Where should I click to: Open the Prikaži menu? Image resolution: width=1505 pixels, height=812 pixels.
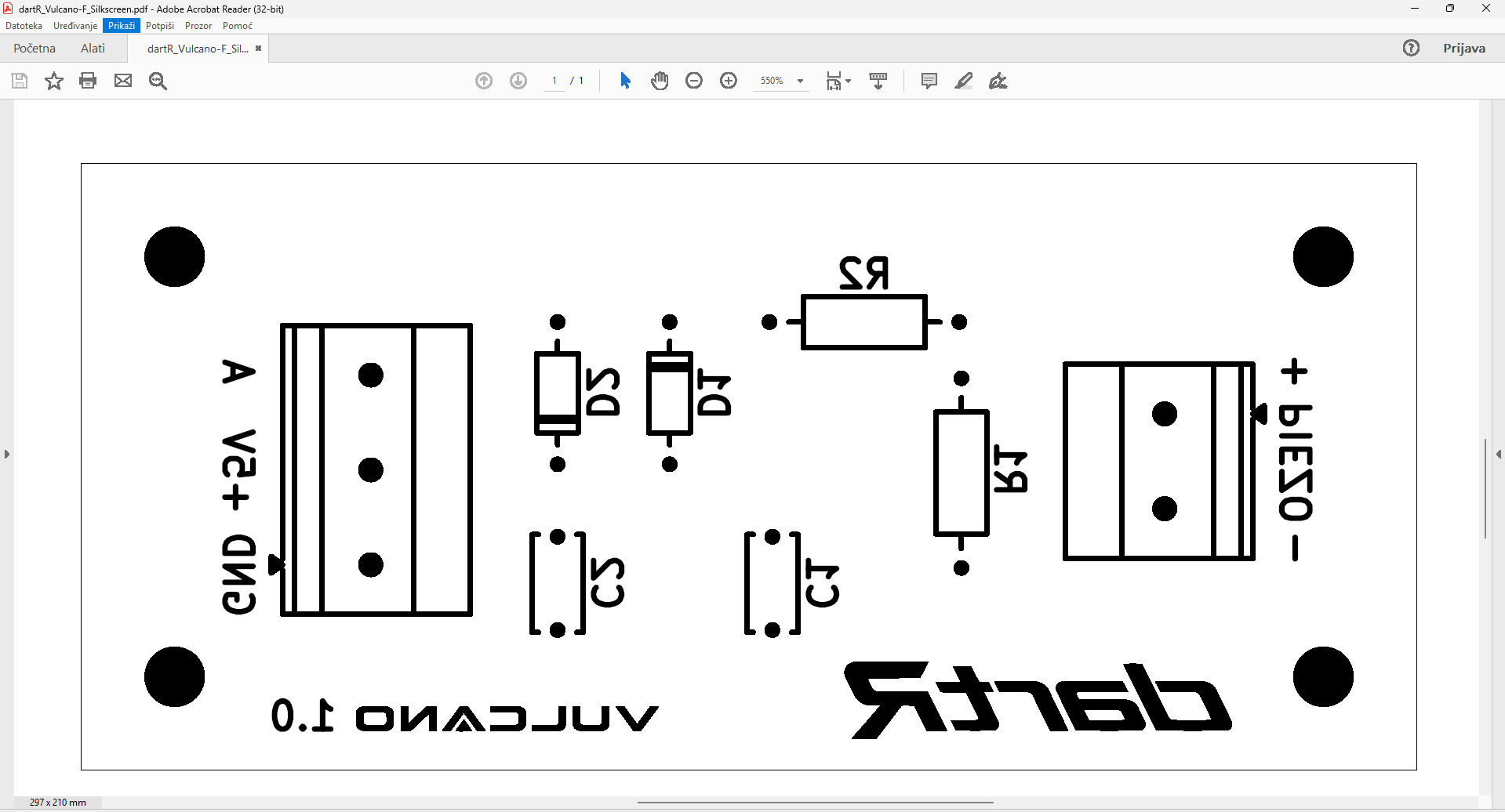click(x=122, y=26)
